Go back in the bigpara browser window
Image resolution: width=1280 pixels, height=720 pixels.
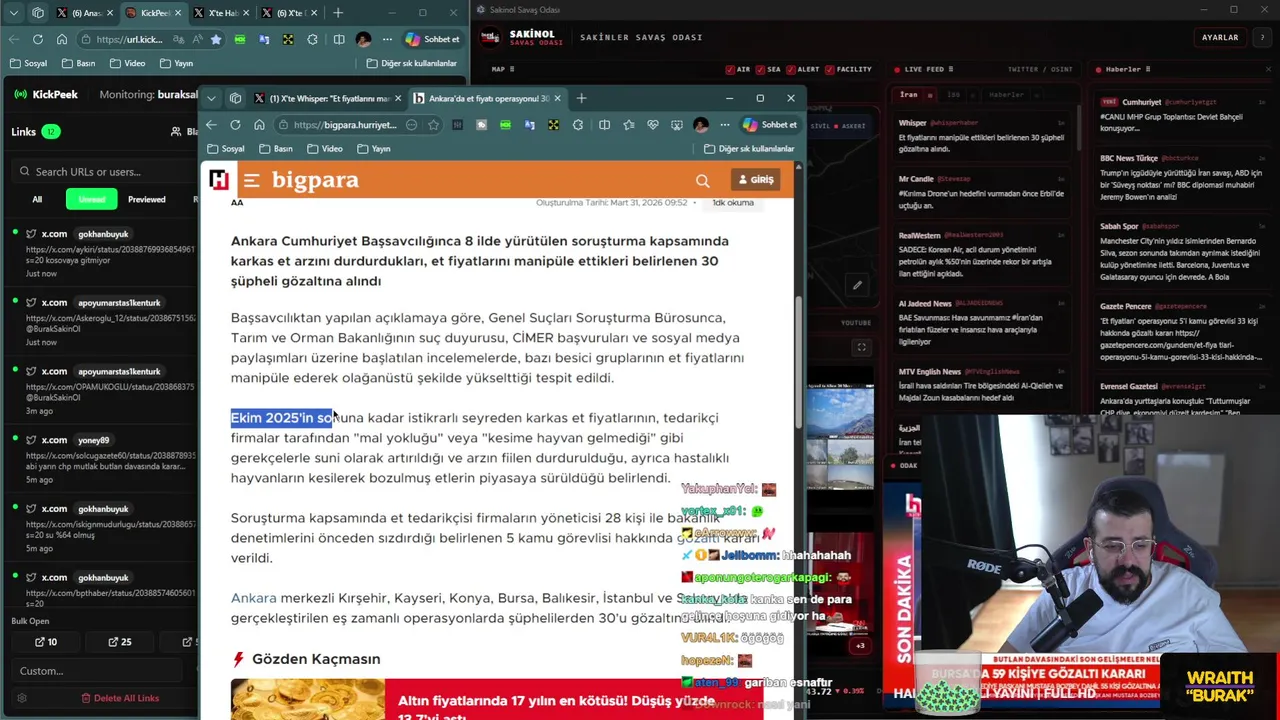tap(211, 125)
